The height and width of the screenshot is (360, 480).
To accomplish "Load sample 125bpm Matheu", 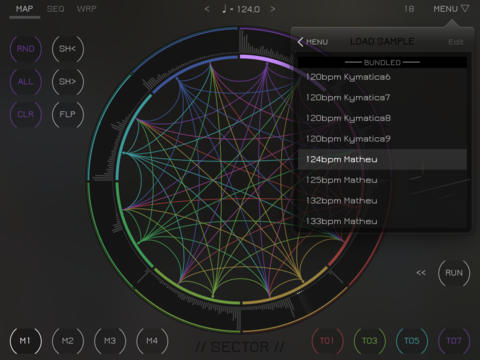I will tap(382, 180).
